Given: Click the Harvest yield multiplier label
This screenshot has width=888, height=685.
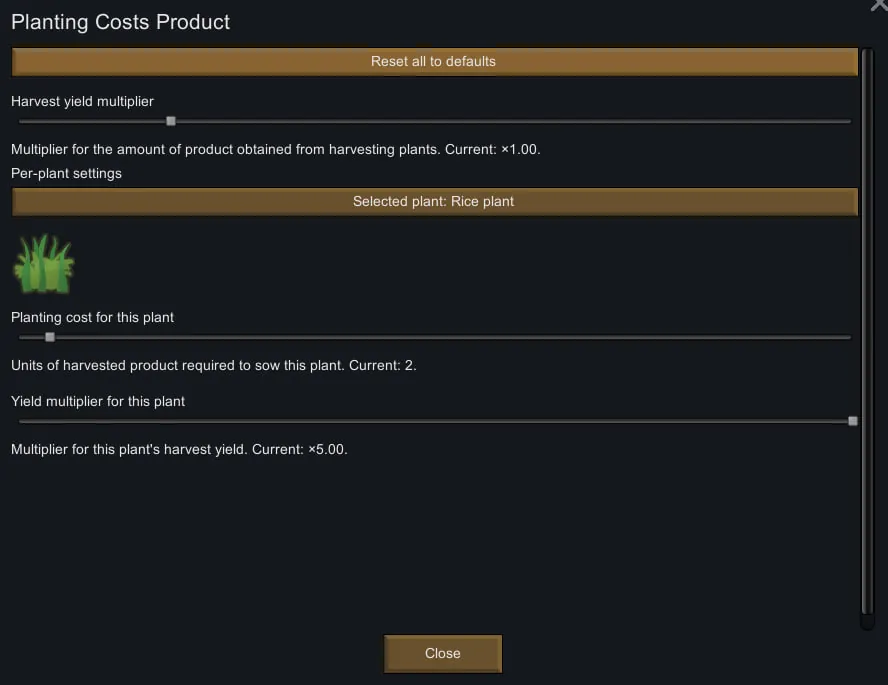Looking at the screenshot, I should pos(82,101).
